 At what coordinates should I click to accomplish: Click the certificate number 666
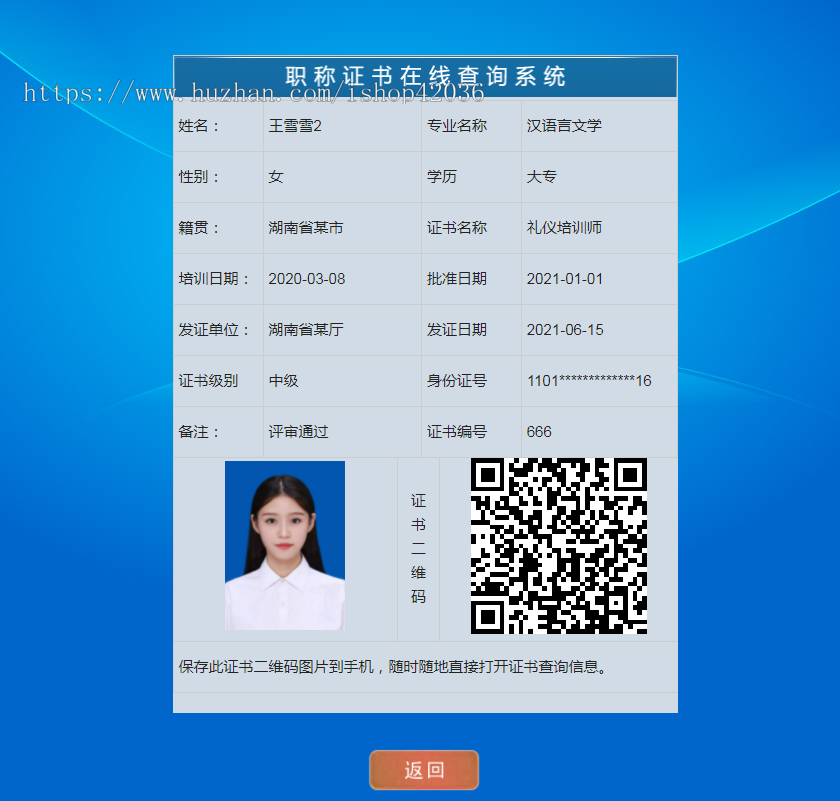539,432
